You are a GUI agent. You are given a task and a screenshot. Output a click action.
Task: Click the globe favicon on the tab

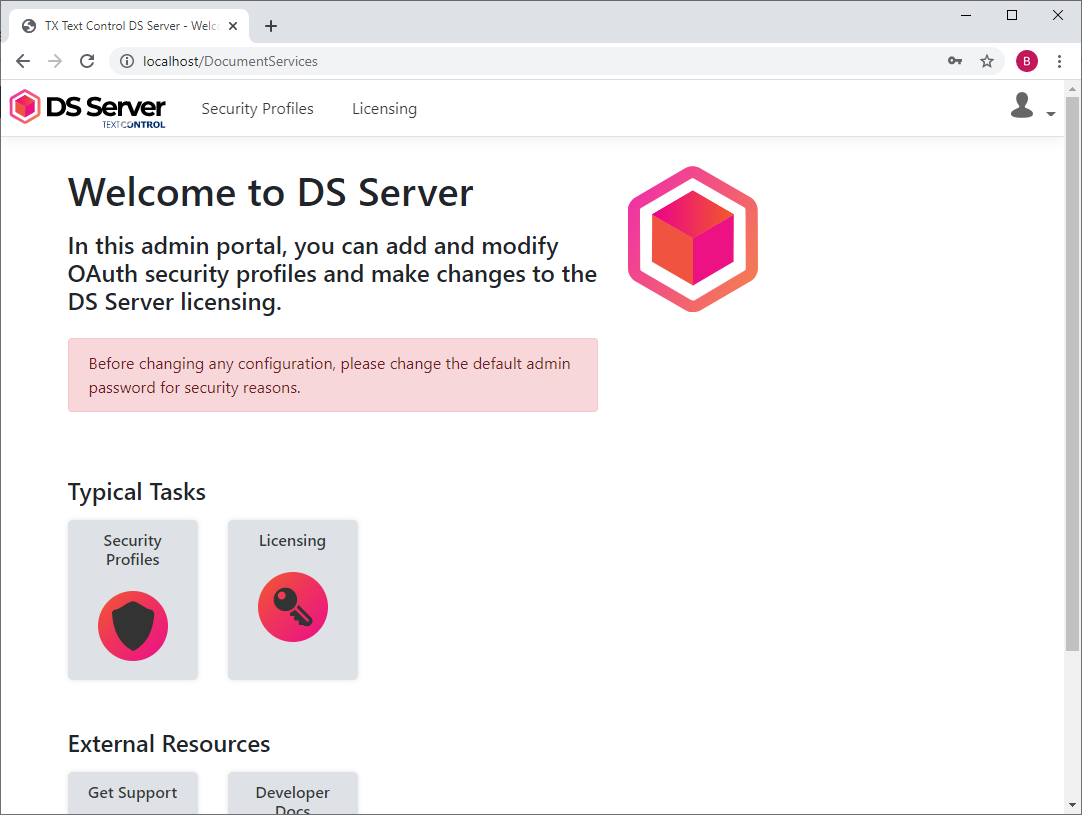click(x=29, y=26)
